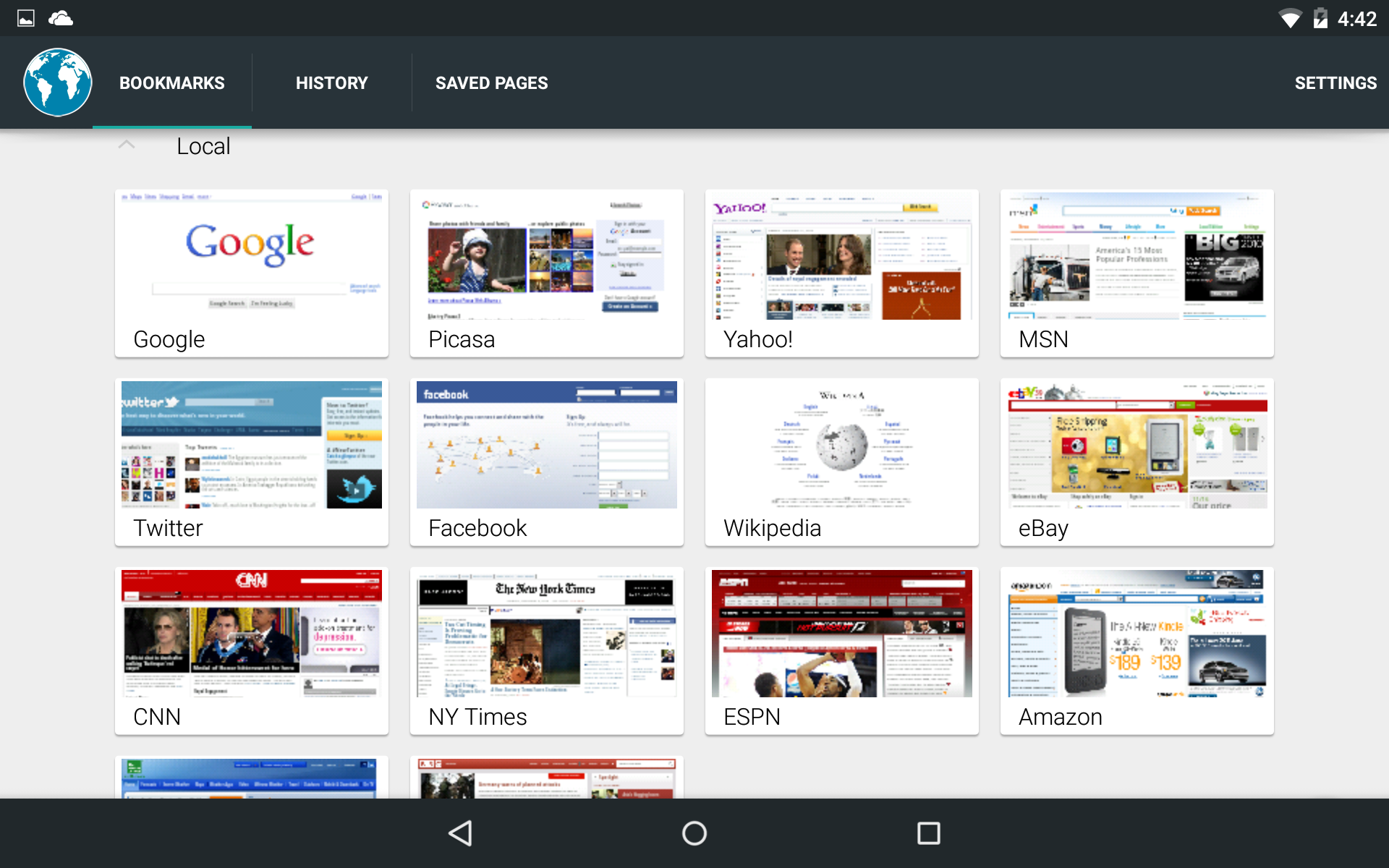Tap the cloud notification icon

coord(61,18)
